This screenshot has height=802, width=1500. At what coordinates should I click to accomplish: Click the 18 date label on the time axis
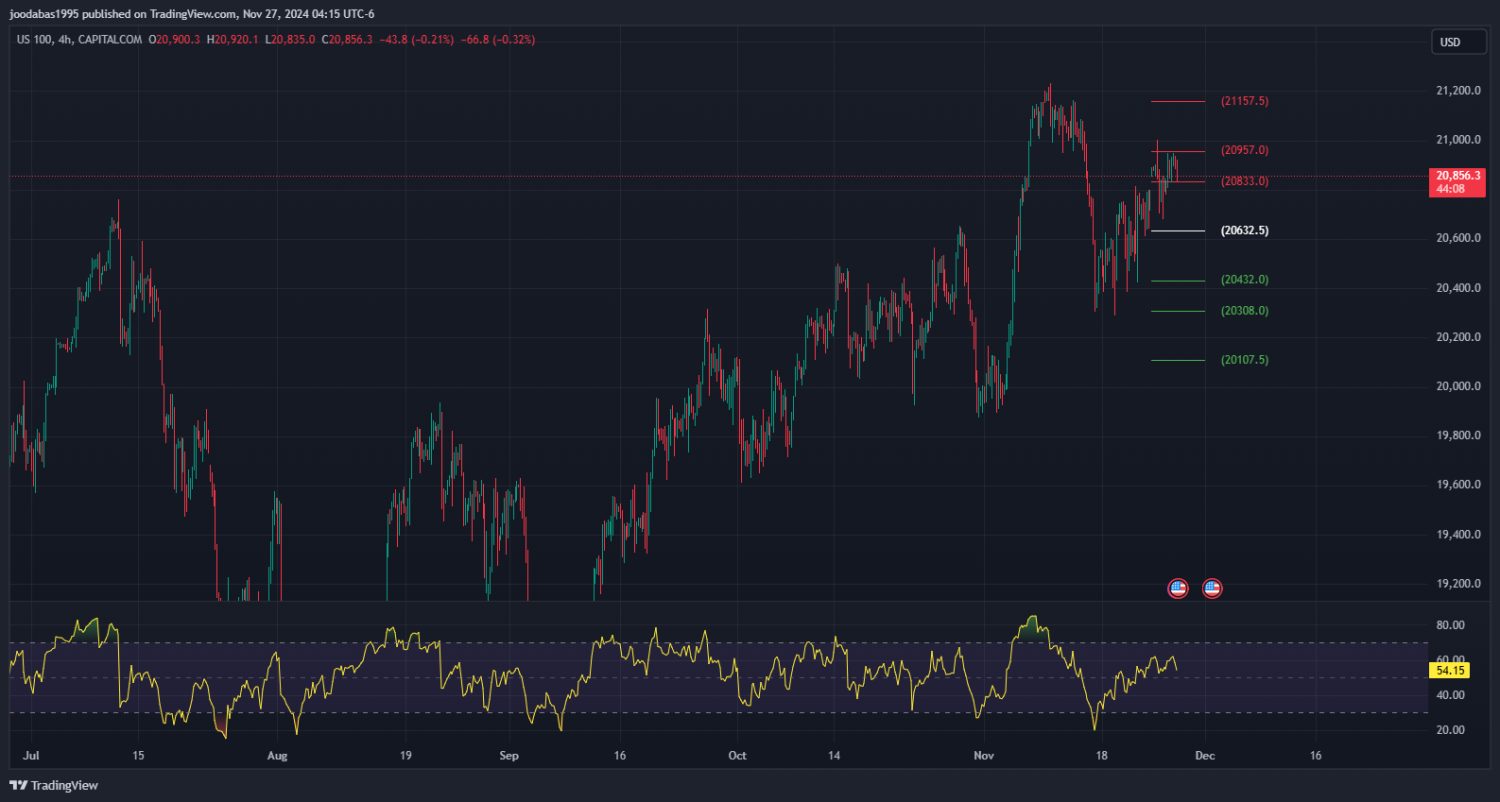point(1101,756)
